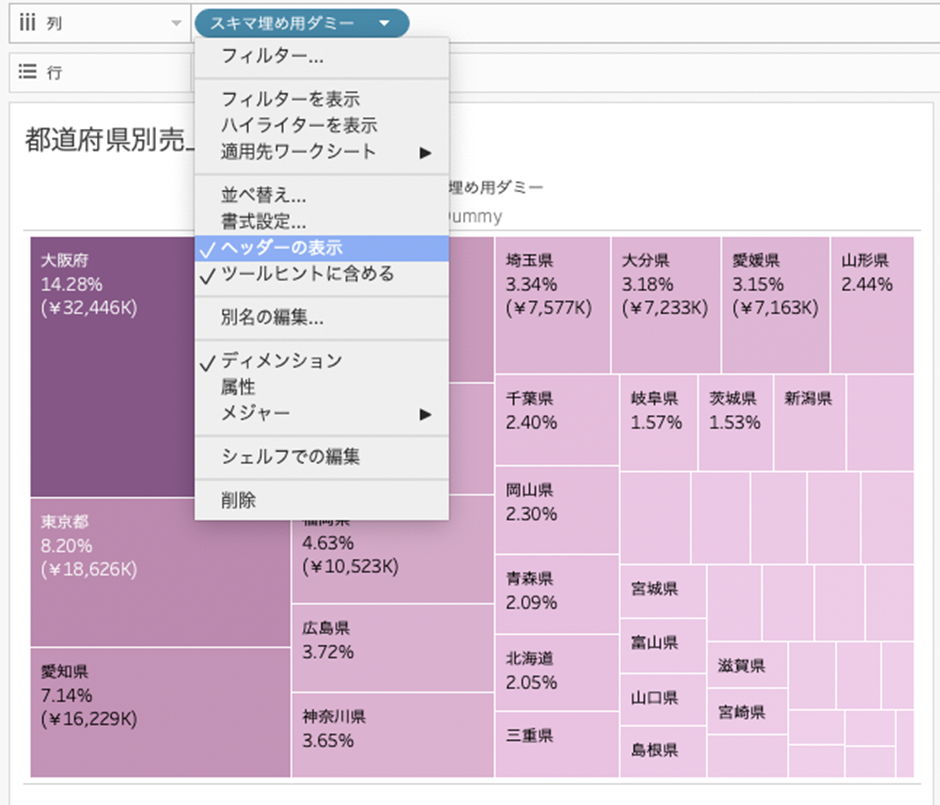Click the 宮崎県 treemap tile
The width and height of the screenshot is (940, 805).
coord(748,711)
